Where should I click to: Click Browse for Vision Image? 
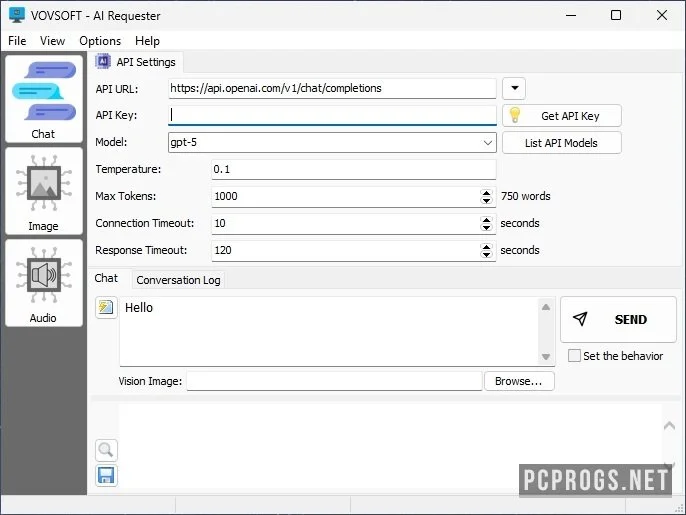(519, 381)
